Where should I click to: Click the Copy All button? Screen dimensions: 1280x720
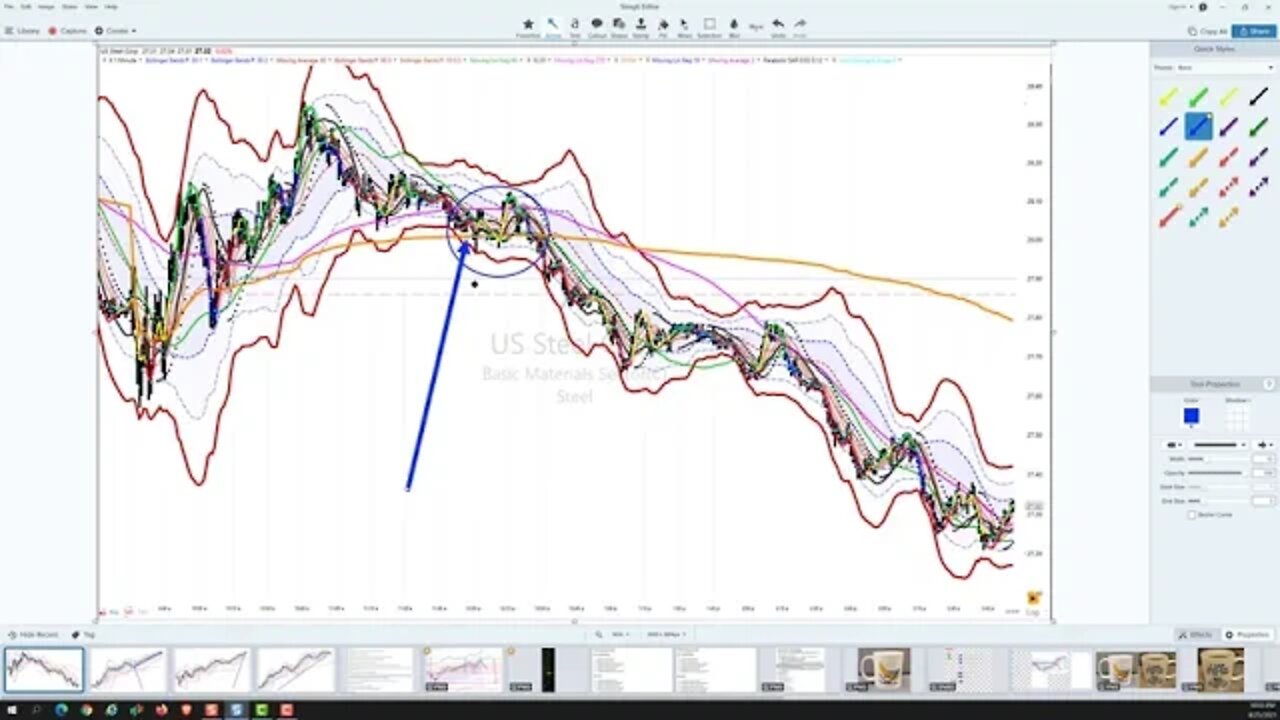(x=1207, y=32)
